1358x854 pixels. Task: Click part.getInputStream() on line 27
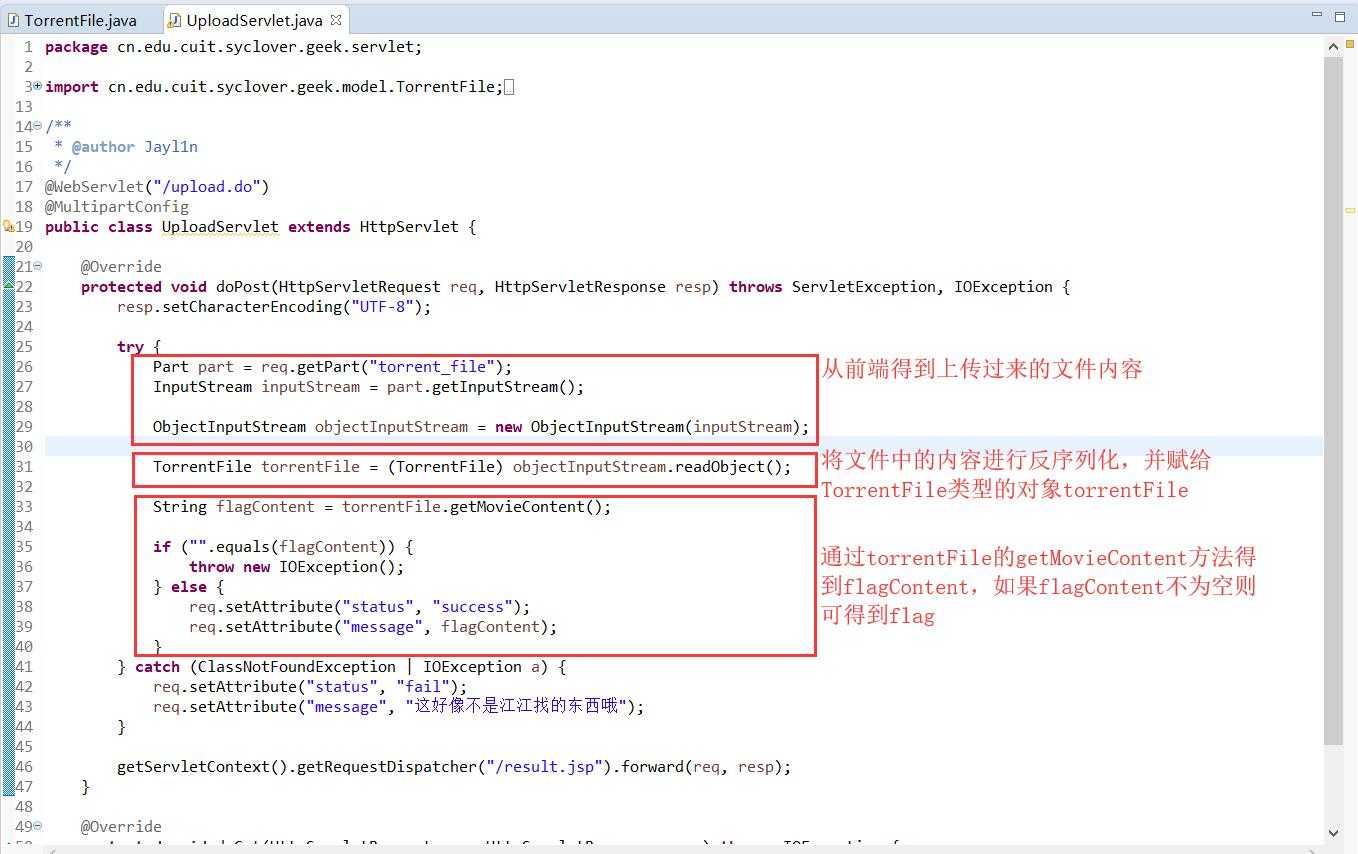[x=481, y=387]
